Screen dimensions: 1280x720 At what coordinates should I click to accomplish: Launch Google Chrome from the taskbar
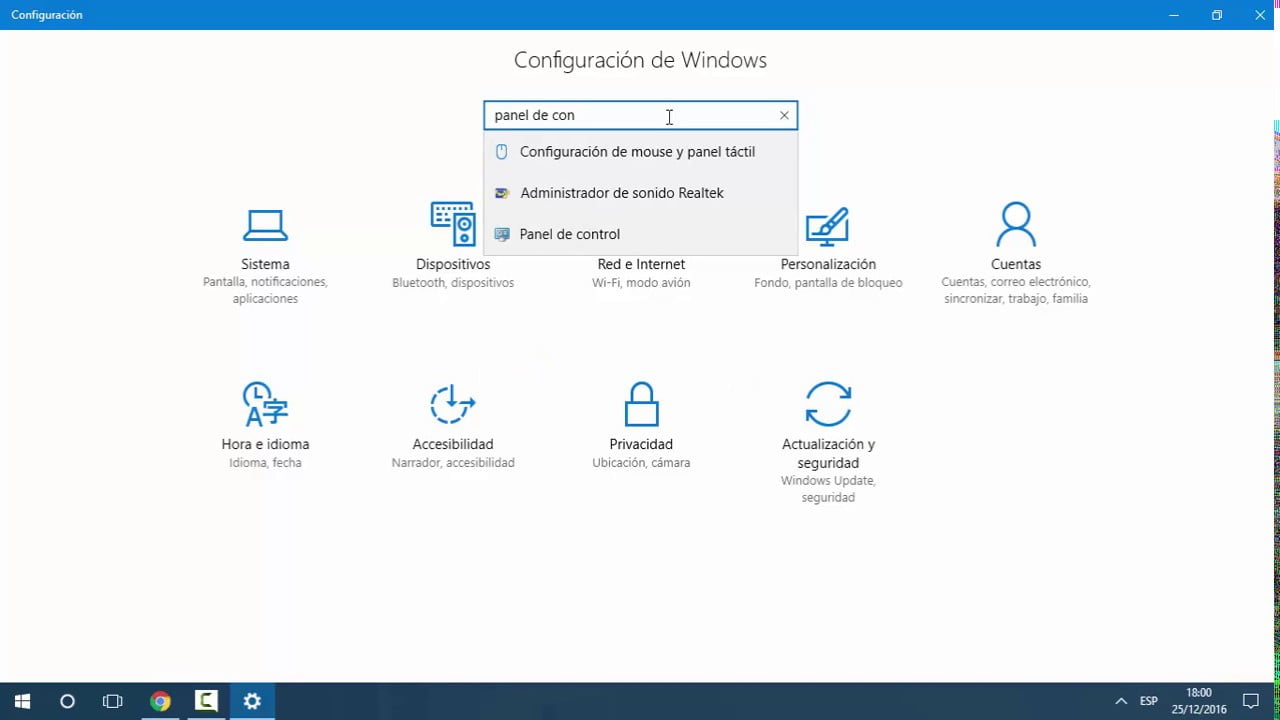coord(160,701)
